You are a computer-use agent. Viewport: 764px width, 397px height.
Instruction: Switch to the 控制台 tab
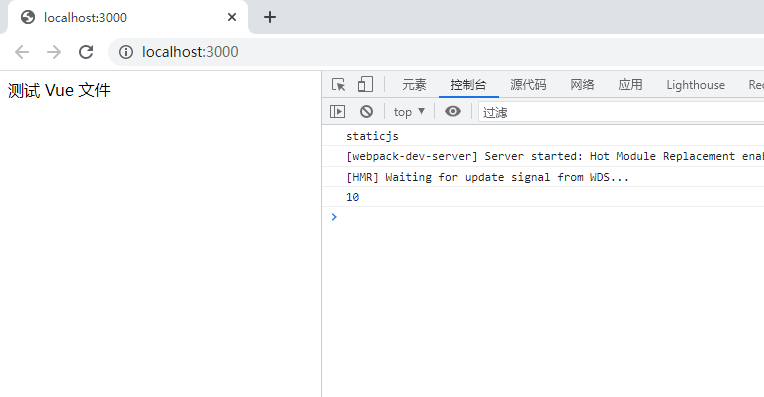click(x=468, y=85)
